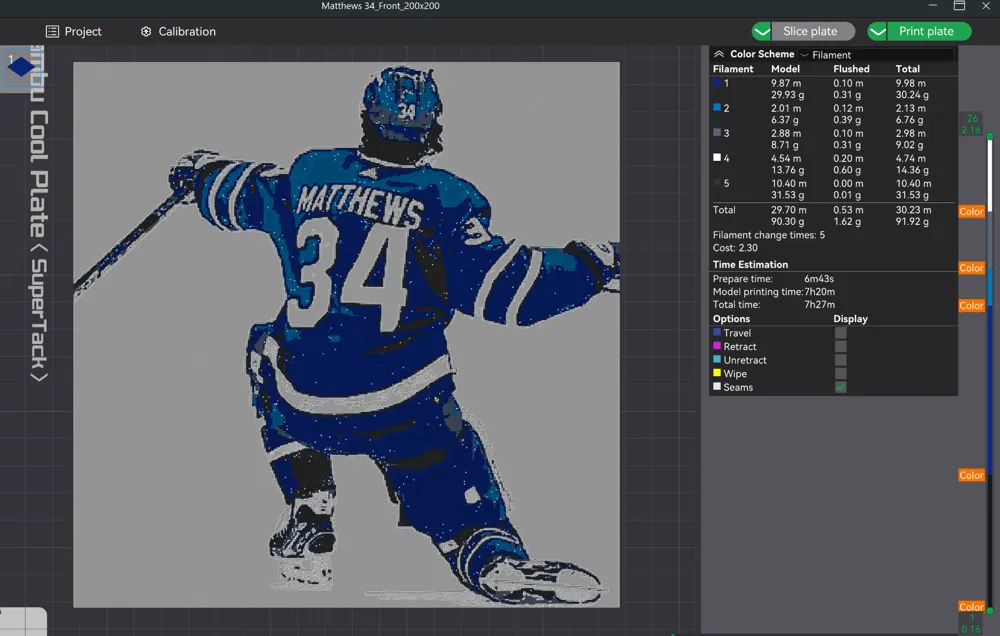Click the yellow Wipe legend icon
The height and width of the screenshot is (636, 1000).
(717, 373)
